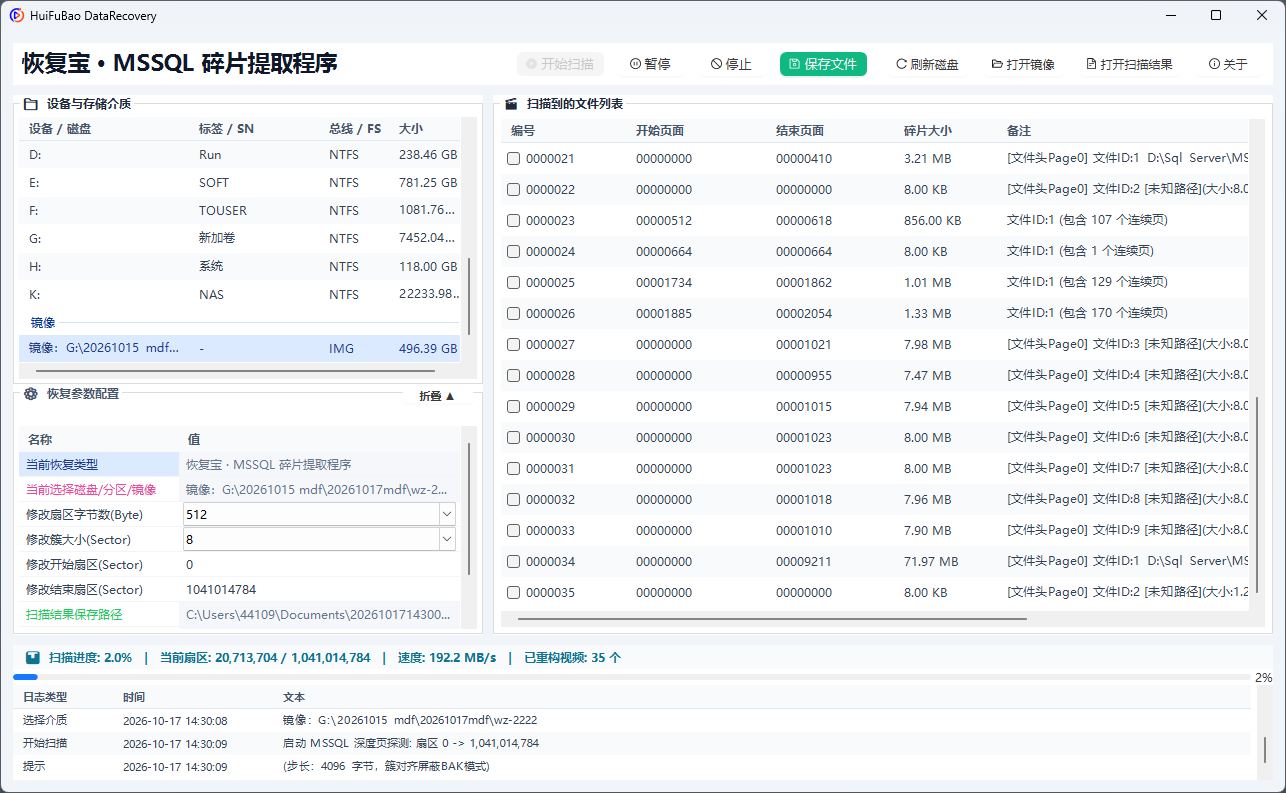Open the 关于 about dialog
The width and height of the screenshot is (1286, 793).
[1228, 64]
